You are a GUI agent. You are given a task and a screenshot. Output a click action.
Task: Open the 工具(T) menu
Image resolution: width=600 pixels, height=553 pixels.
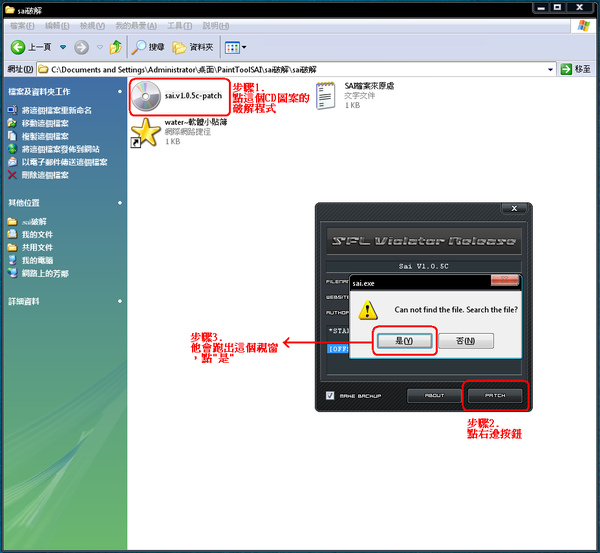179,26
